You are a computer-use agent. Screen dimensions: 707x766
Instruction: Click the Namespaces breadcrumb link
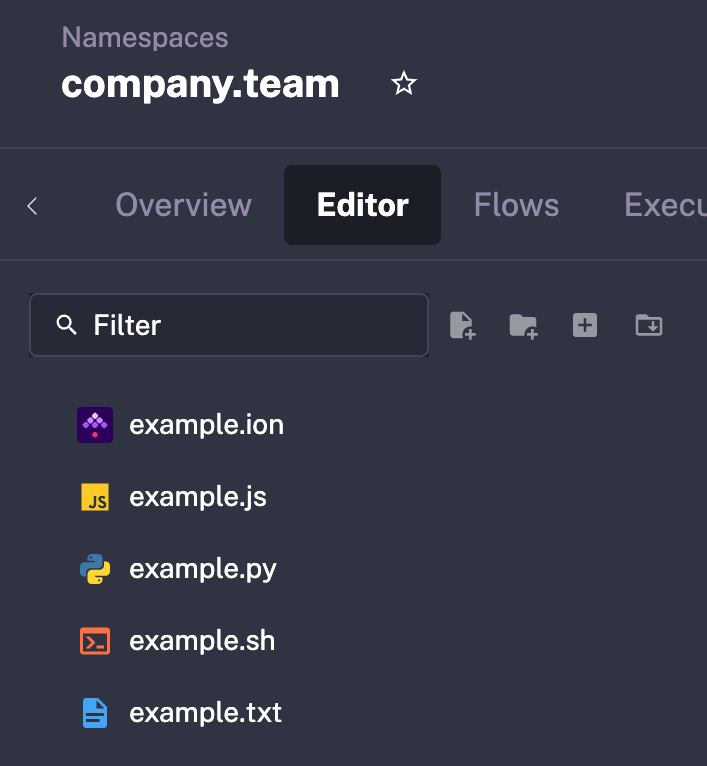tap(145, 38)
